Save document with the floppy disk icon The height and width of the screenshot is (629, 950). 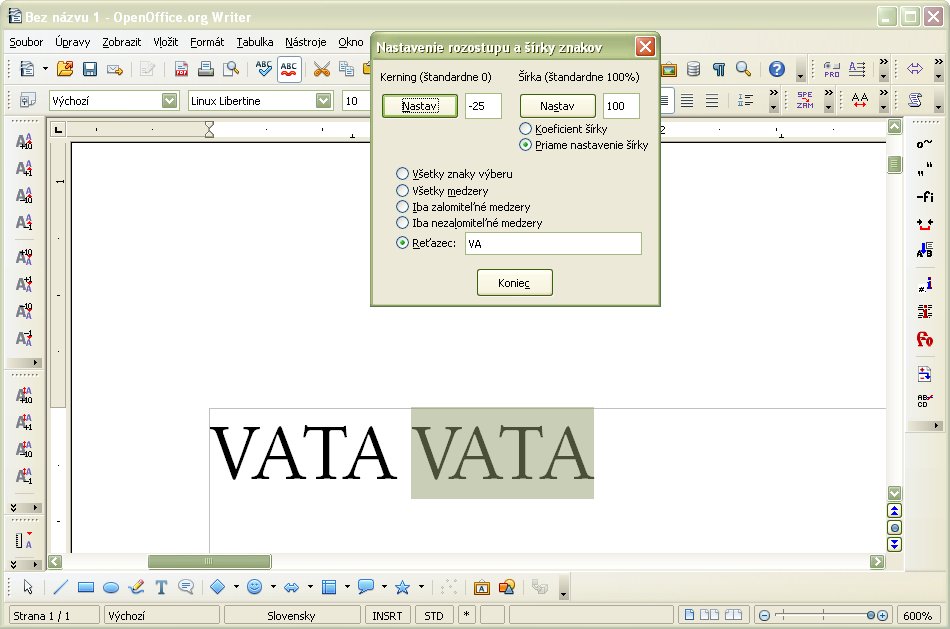90,69
